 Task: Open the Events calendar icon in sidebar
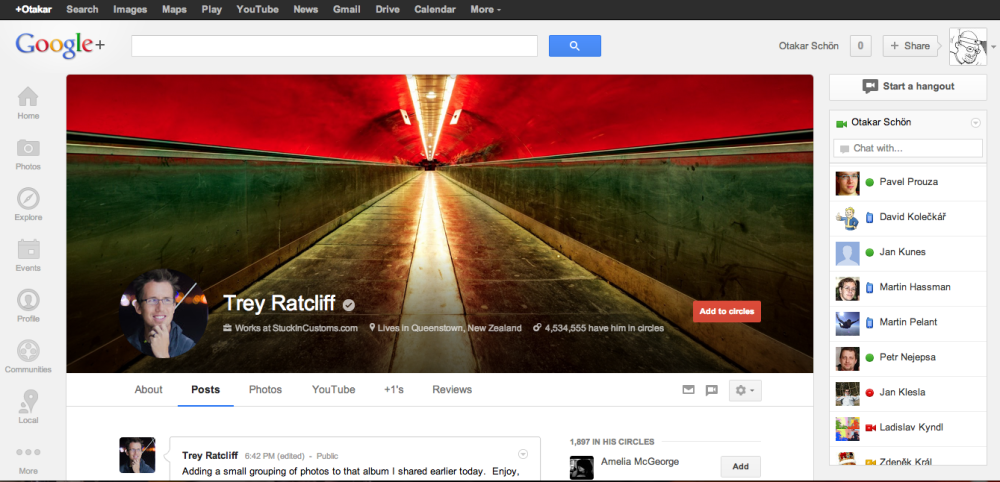tap(28, 255)
